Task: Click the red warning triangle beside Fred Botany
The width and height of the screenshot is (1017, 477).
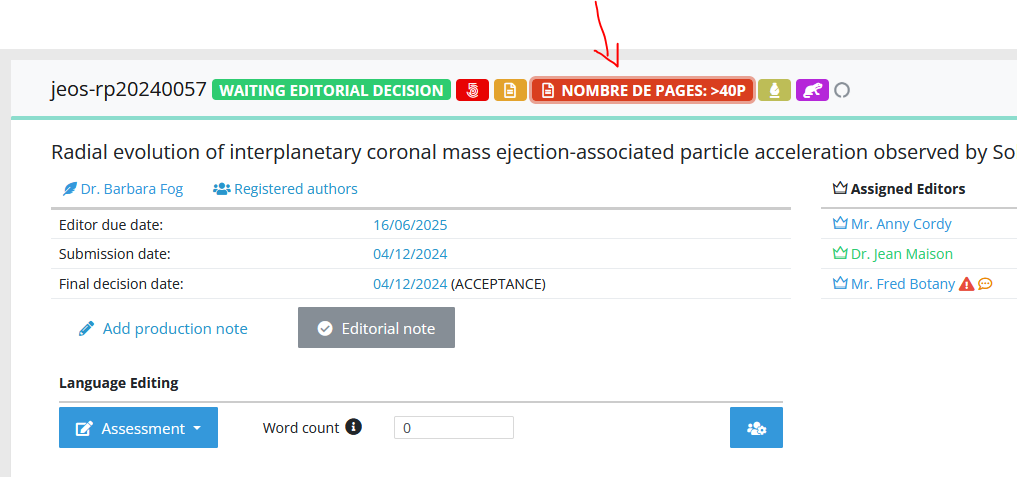Action: pyautogui.click(x=966, y=284)
